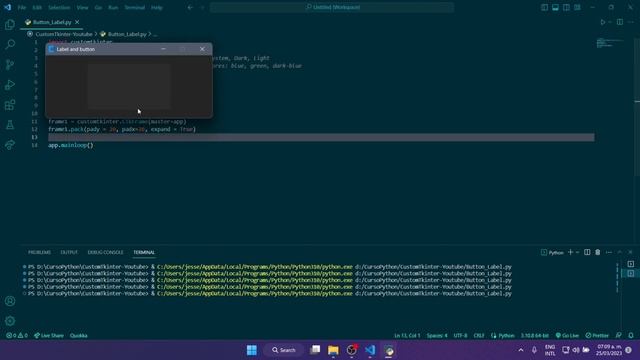Switch to the TERMINAL panel tab

pyautogui.click(x=144, y=252)
